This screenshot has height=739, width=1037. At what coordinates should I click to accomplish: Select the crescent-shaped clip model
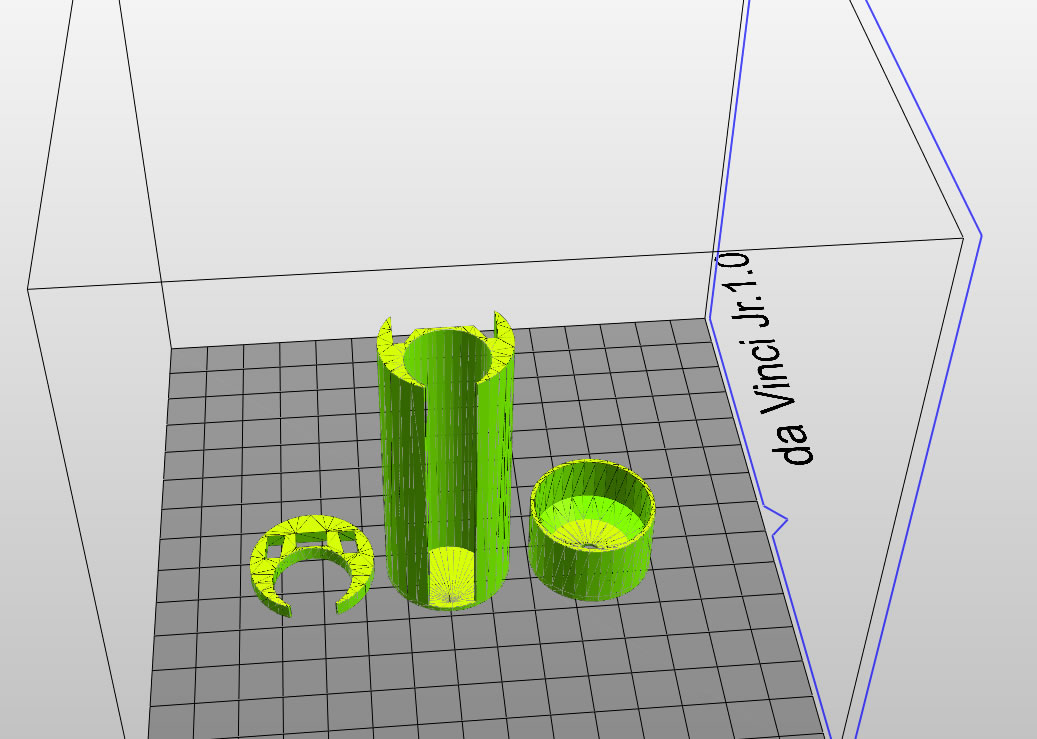311,564
